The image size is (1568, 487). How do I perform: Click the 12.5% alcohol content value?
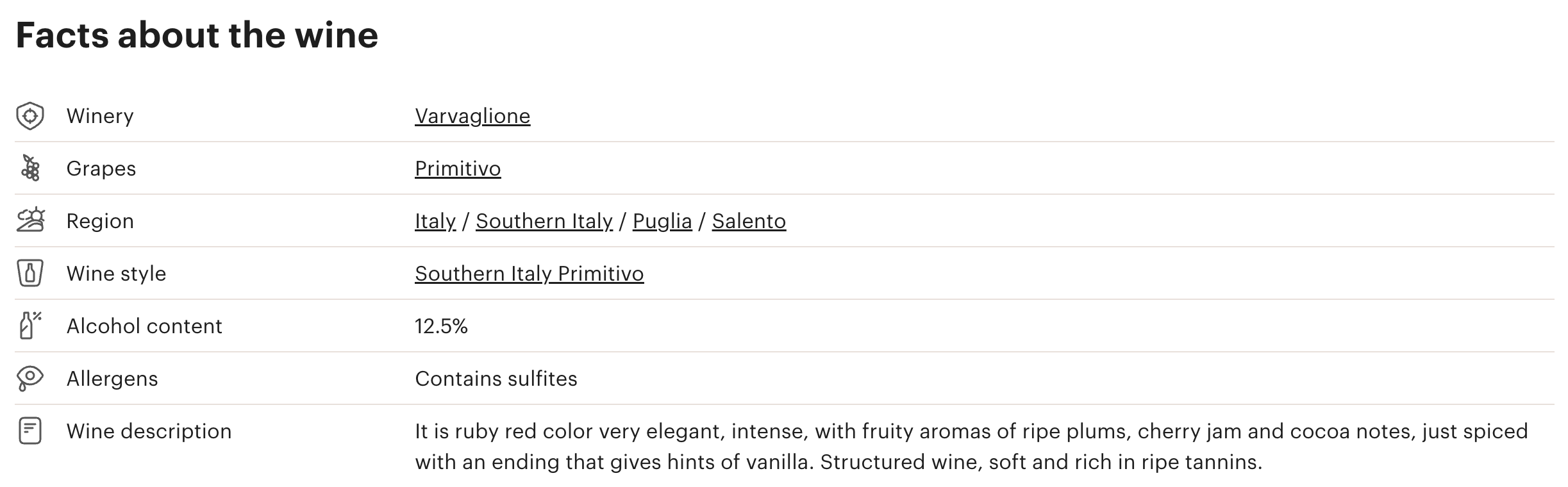(441, 326)
